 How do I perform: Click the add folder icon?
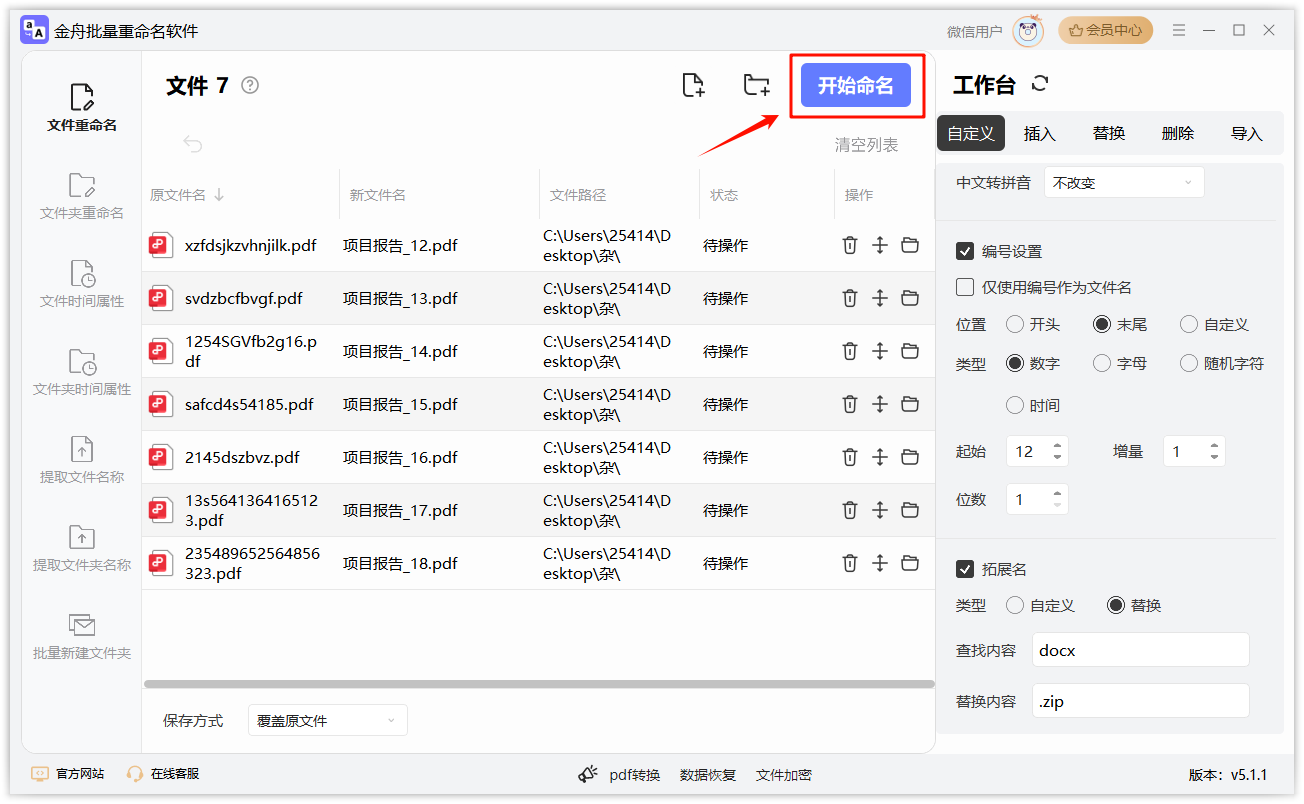pos(757,85)
